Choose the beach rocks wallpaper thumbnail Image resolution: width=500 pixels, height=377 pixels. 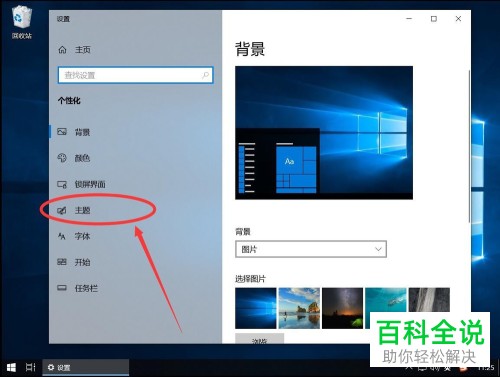pyautogui.click(x=299, y=308)
